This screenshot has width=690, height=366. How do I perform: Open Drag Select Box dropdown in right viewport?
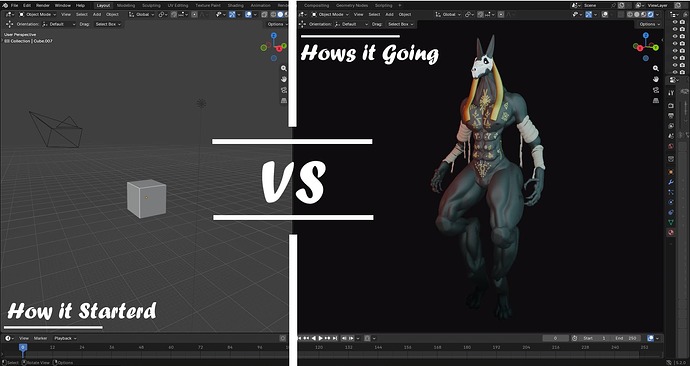(x=400, y=24)
